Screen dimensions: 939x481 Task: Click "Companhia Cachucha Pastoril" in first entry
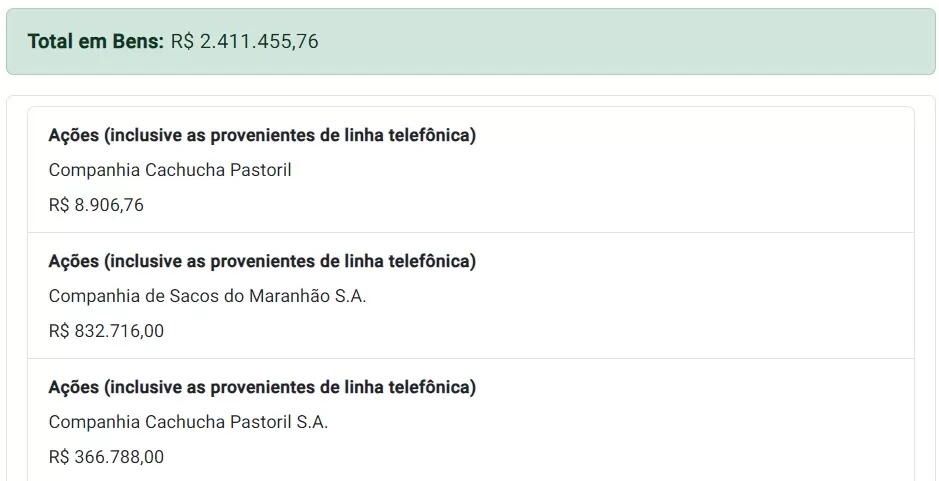(170, 170)
